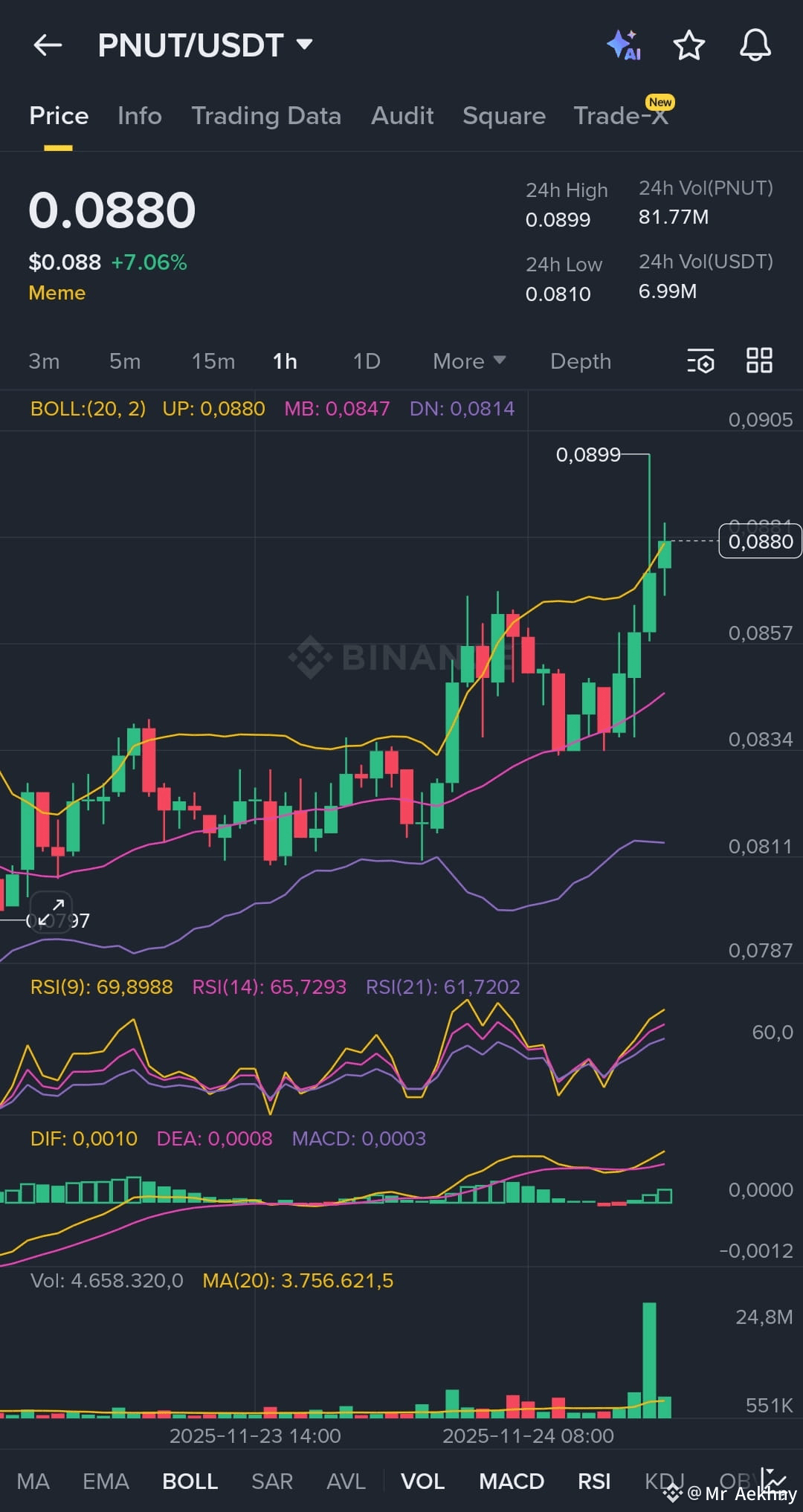Image resolution: width=803 pixels, height=1512 pixels.
Task: Tap the DN: 0,0814 Bollinger value
Action: [x=462, y=409]
